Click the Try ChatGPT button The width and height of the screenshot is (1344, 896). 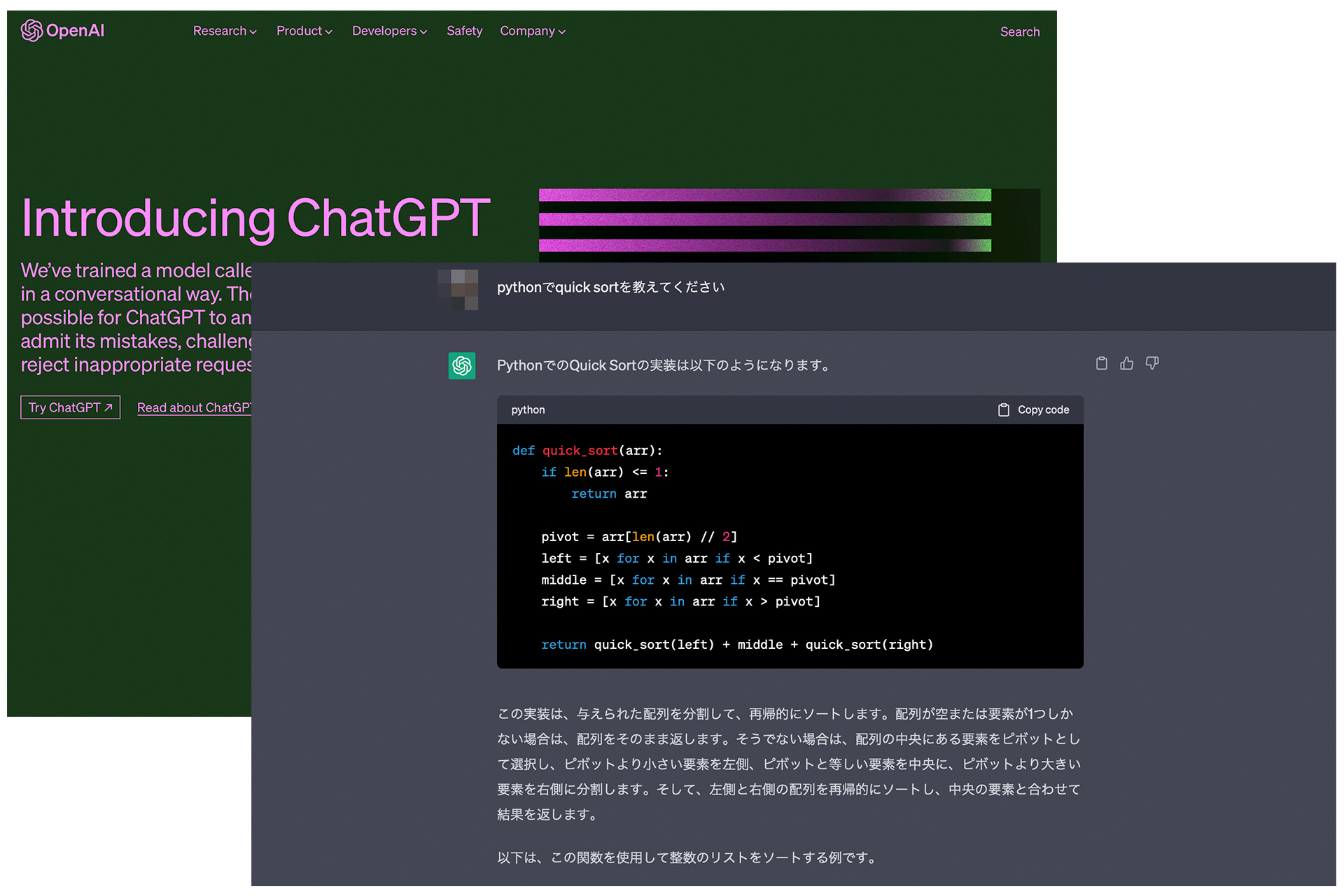point(70,407)
